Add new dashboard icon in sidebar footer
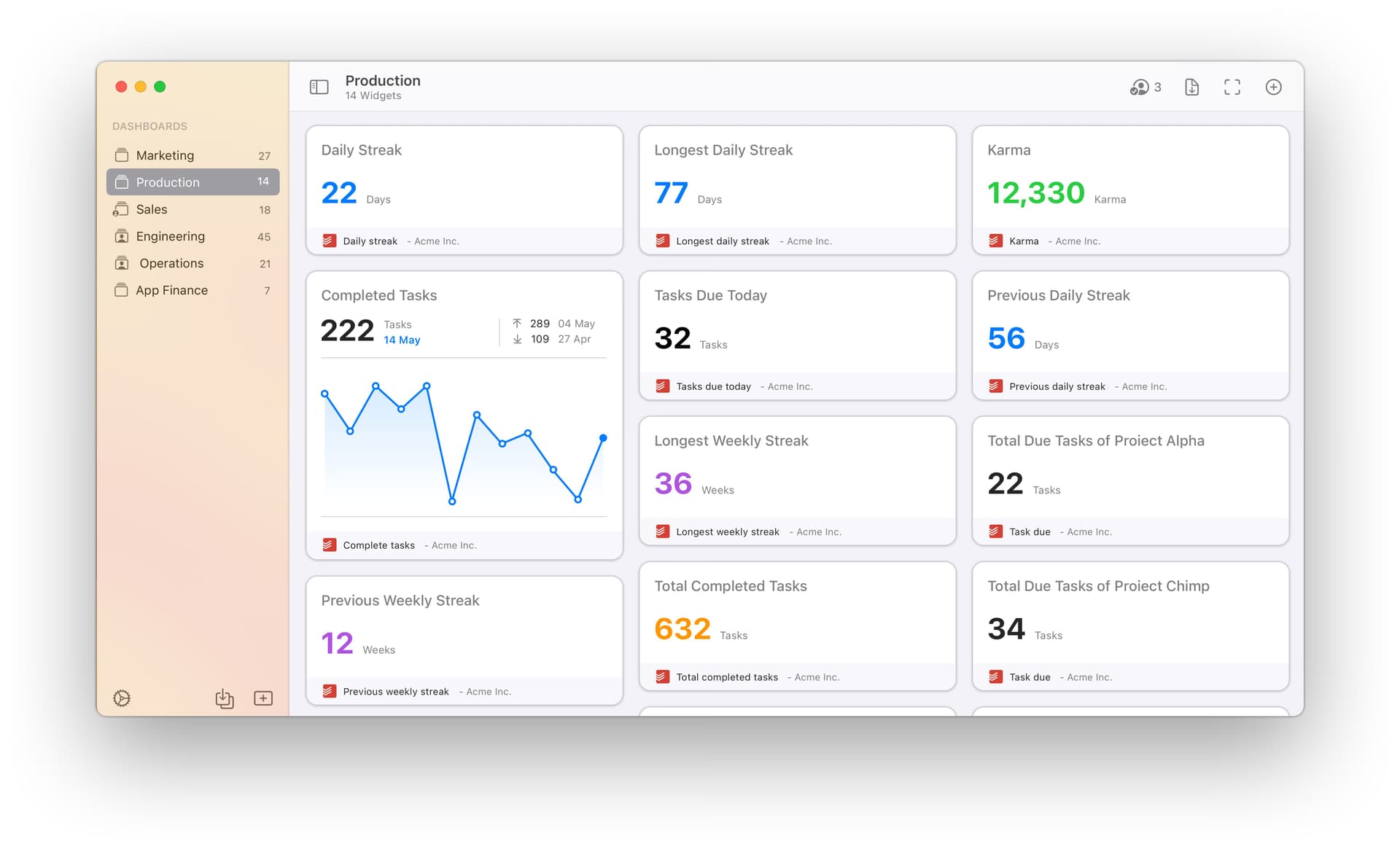Screen dimensions: 1400x847 [x=263, y=698]
